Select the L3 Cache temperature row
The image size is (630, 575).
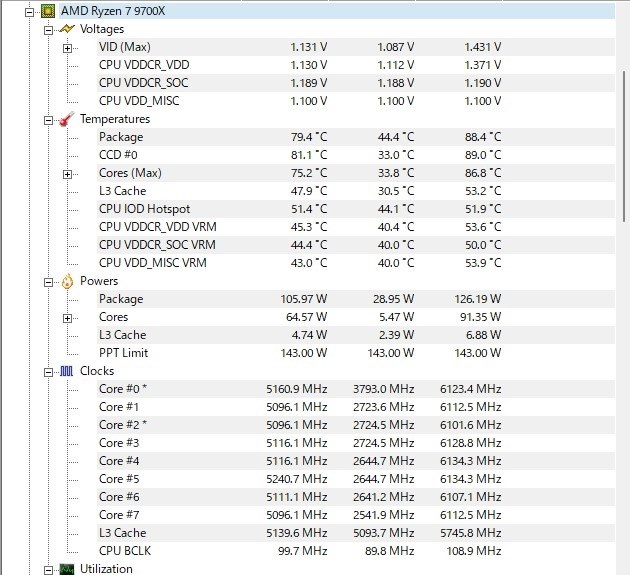[x=356, y=191]
